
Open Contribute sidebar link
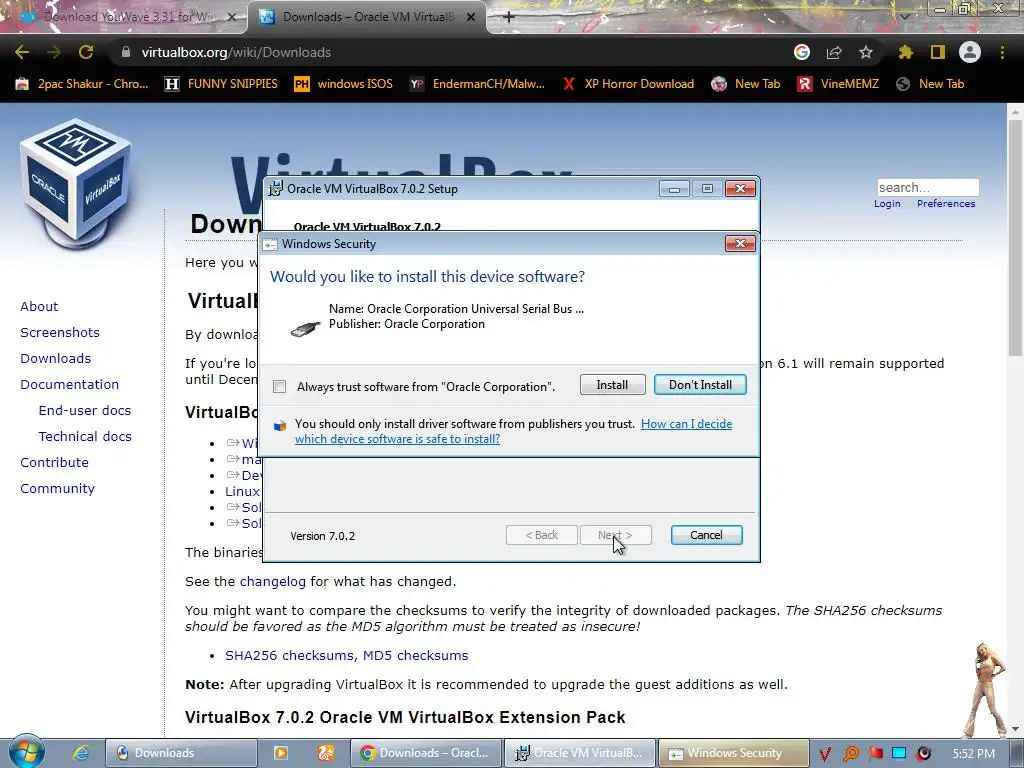[54, 462]
